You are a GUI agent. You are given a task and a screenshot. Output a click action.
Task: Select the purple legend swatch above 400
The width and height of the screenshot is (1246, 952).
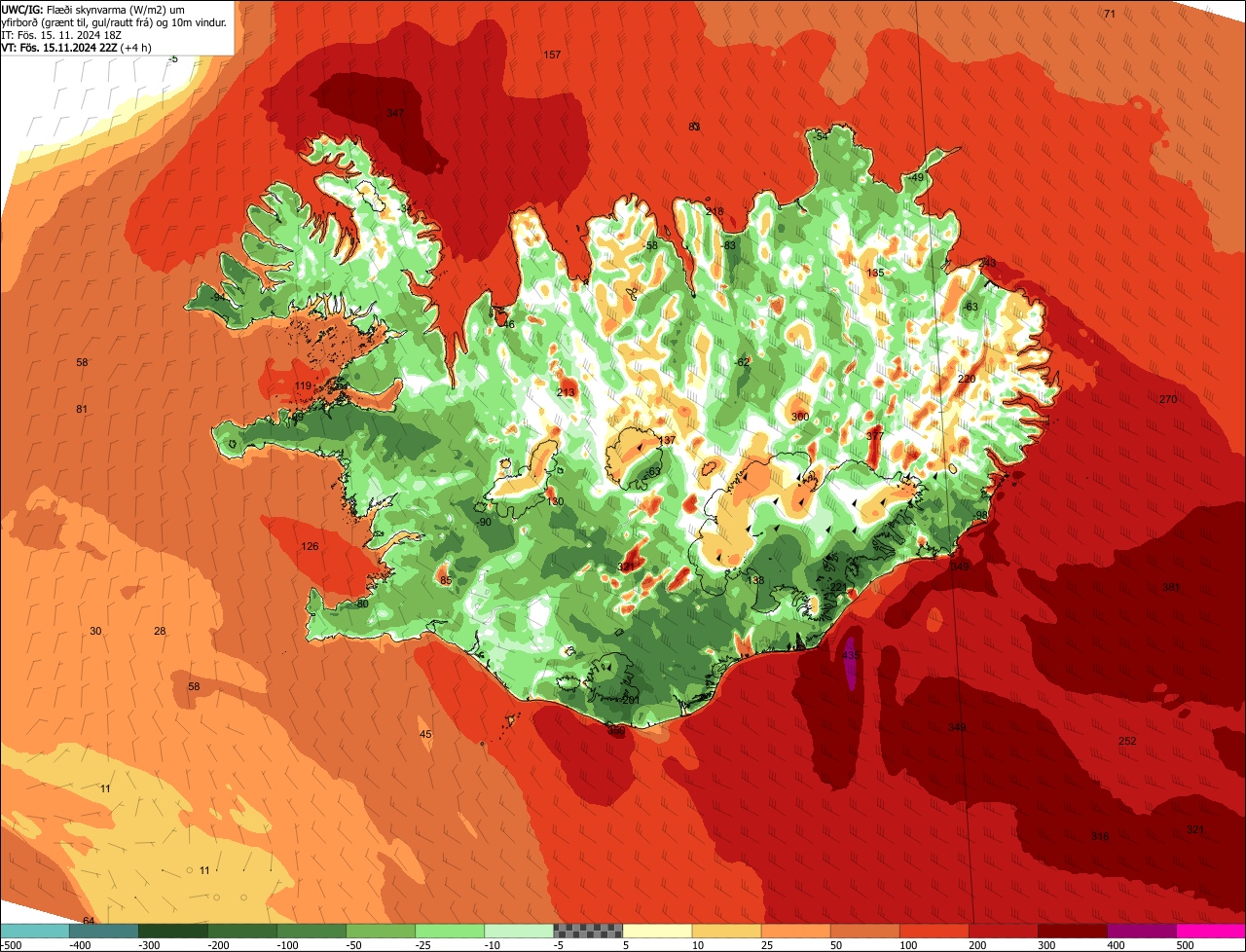[1143, 931]
